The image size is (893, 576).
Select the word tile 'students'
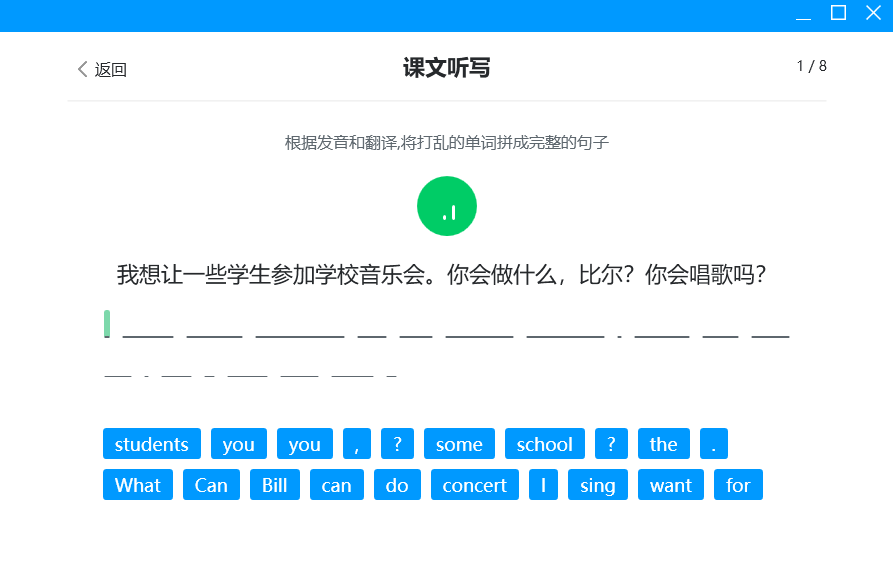pyautogui.click(x=152, y=444)
